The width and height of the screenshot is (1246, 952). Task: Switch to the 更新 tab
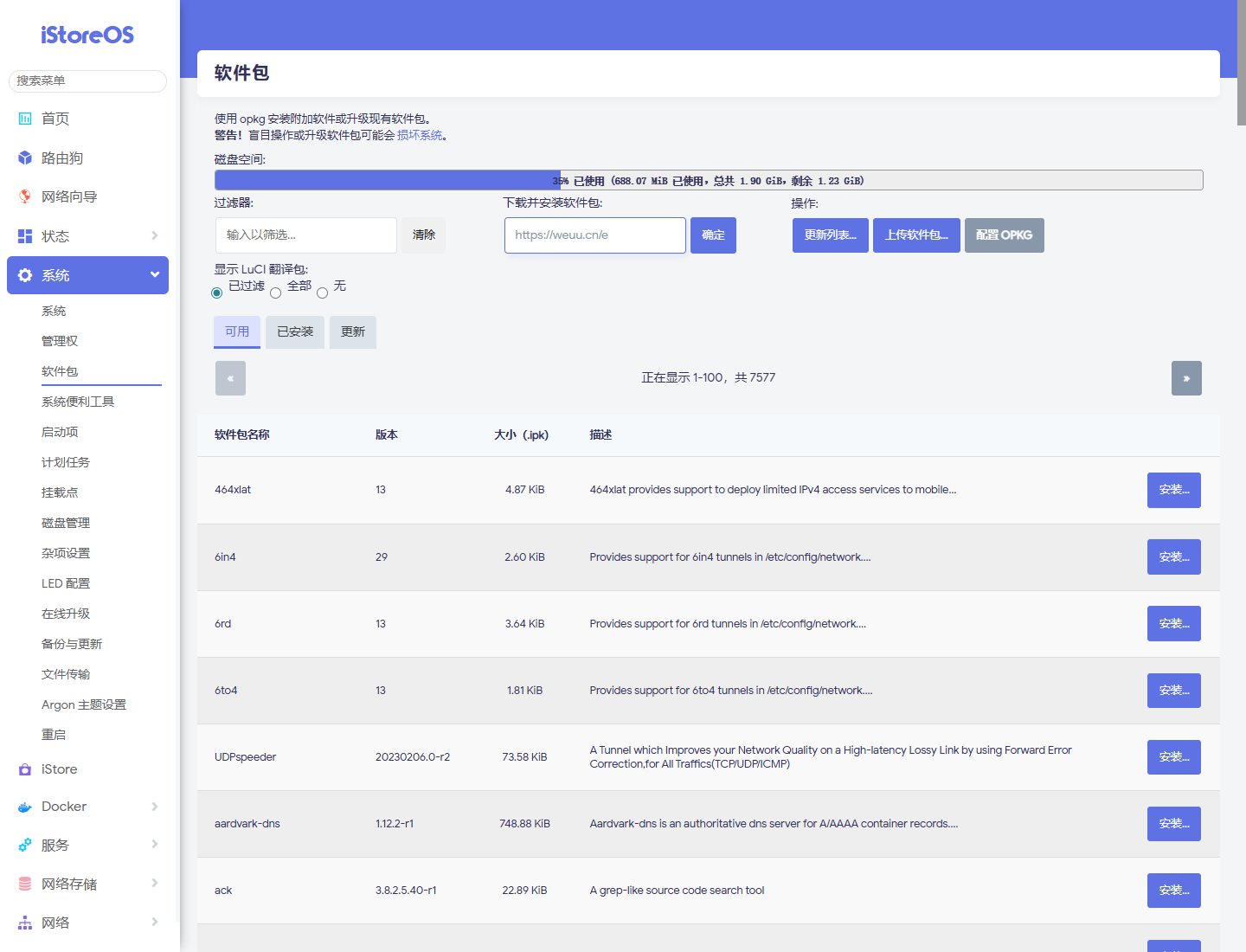click(x=353, y=332)
